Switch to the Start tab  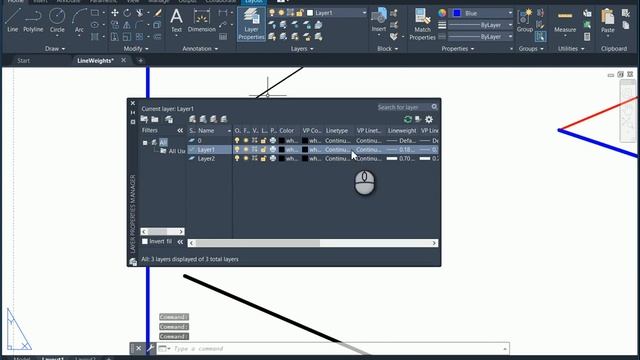pyautogui.click(x=23, y=60)
